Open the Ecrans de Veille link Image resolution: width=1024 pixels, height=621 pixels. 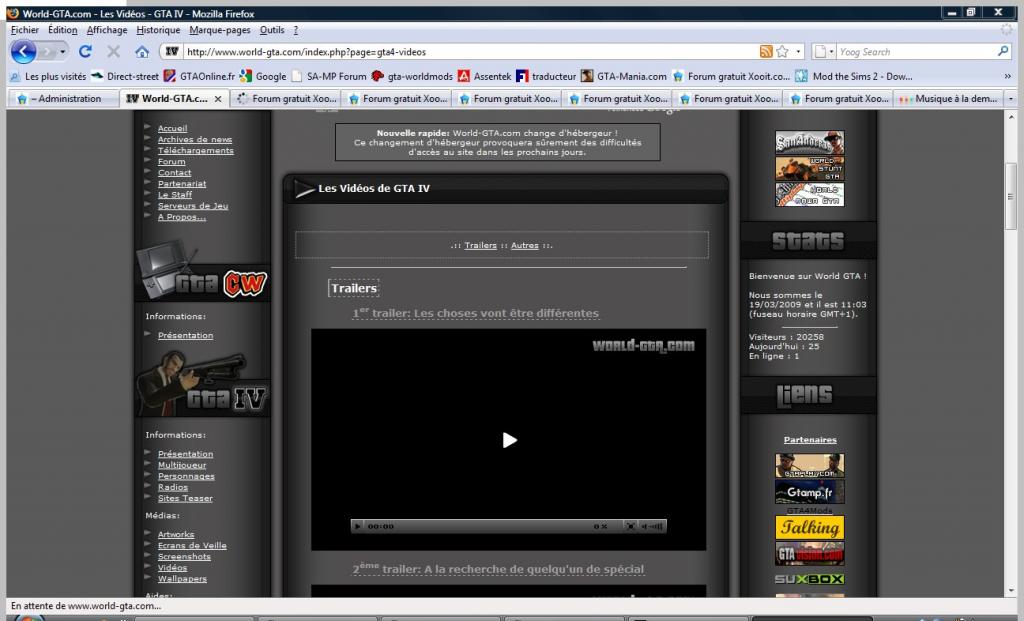click(192, 546)
